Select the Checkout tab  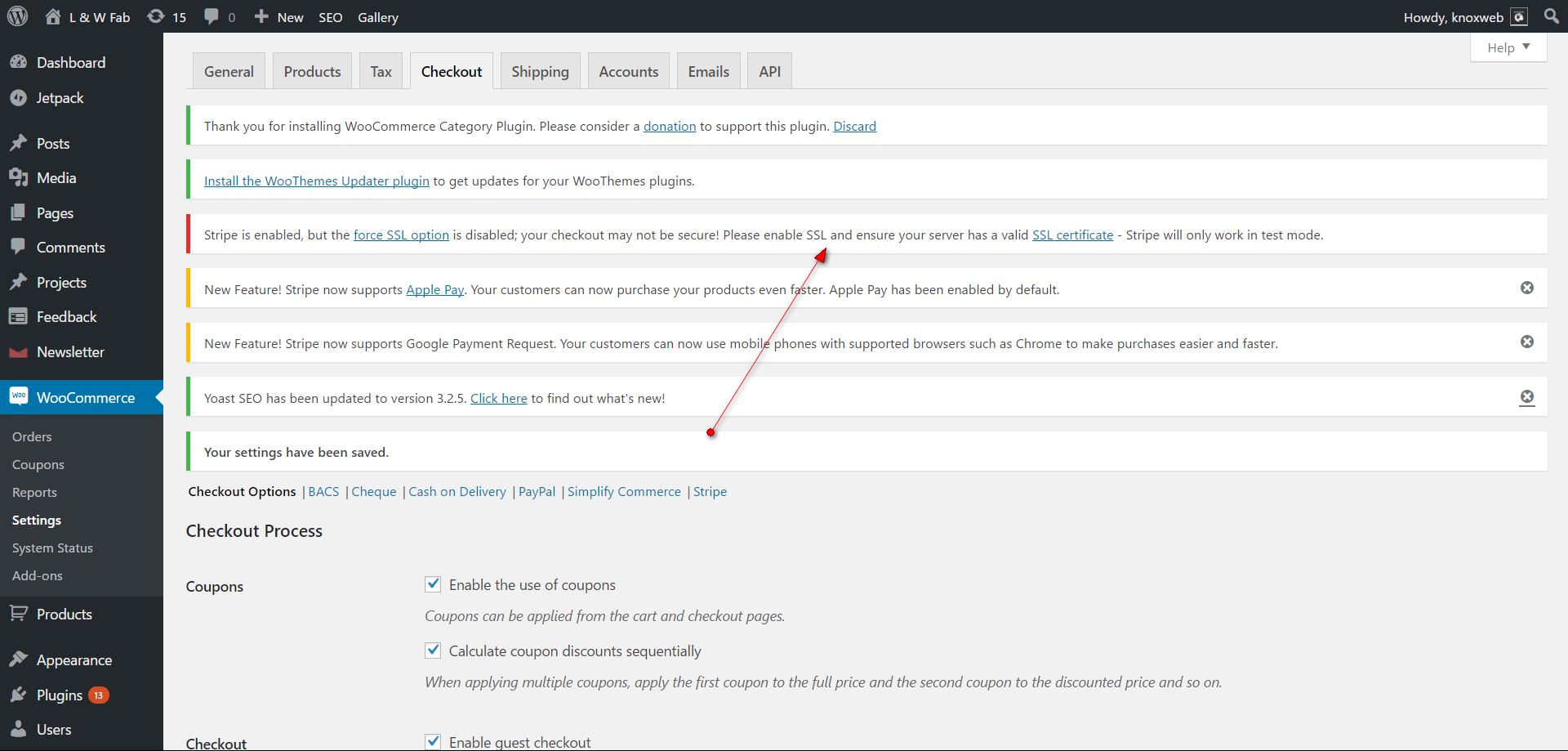pyautogui.click(x=452, y=71)
